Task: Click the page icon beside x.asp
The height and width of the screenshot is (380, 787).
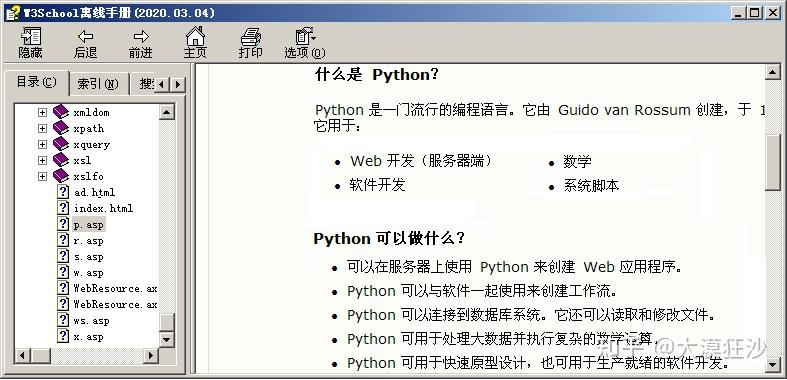Action: click(63, 336)
